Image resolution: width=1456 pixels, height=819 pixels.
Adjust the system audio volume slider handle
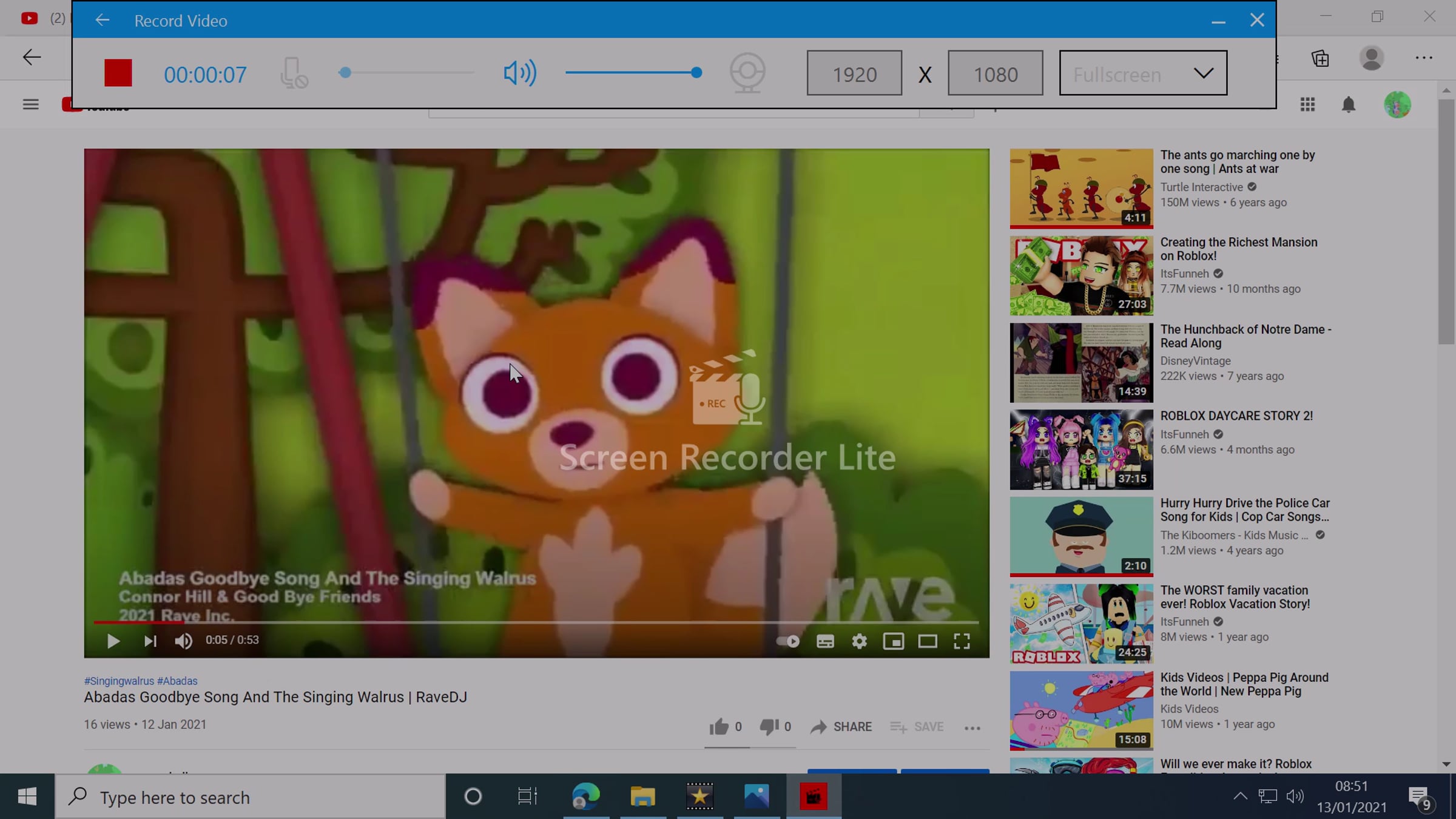696,73
